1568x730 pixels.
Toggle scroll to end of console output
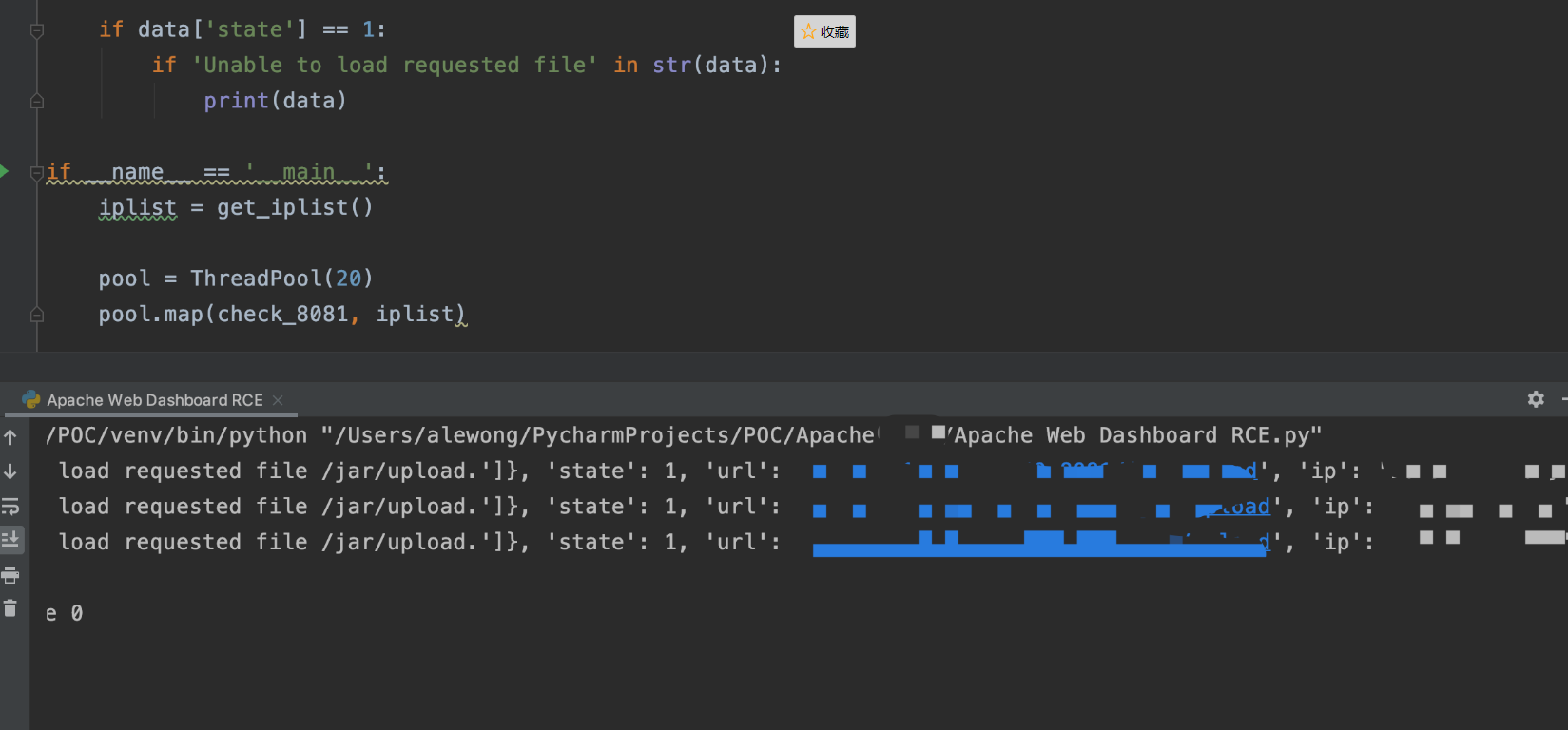10,540
